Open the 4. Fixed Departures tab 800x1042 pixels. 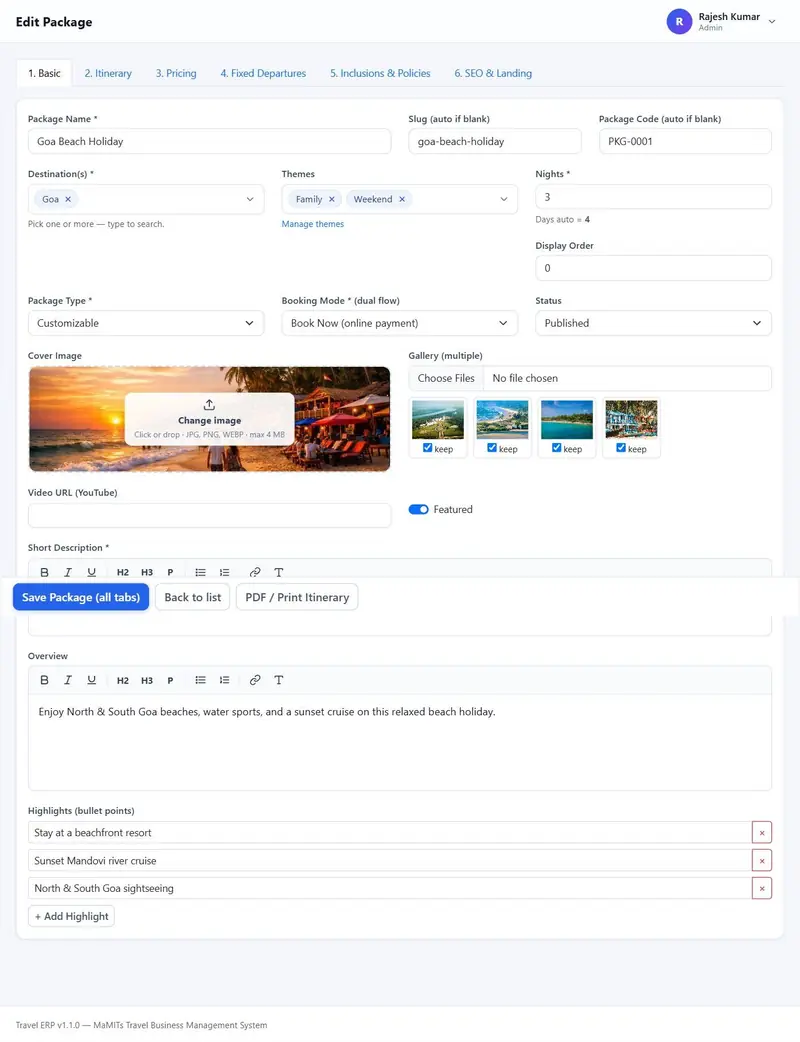[x=263, y=73]
